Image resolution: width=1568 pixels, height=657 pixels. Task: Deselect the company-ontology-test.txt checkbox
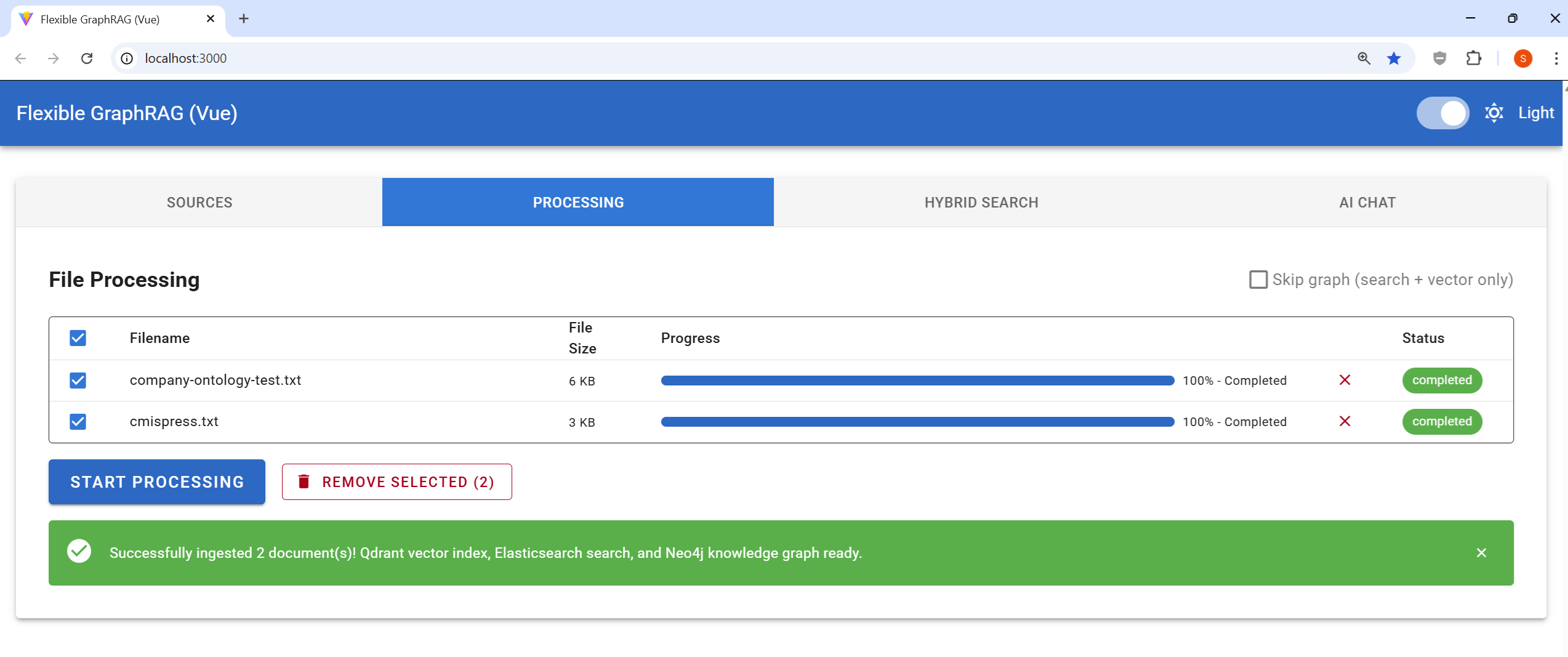pyautogui.click(x=78, y=381)
